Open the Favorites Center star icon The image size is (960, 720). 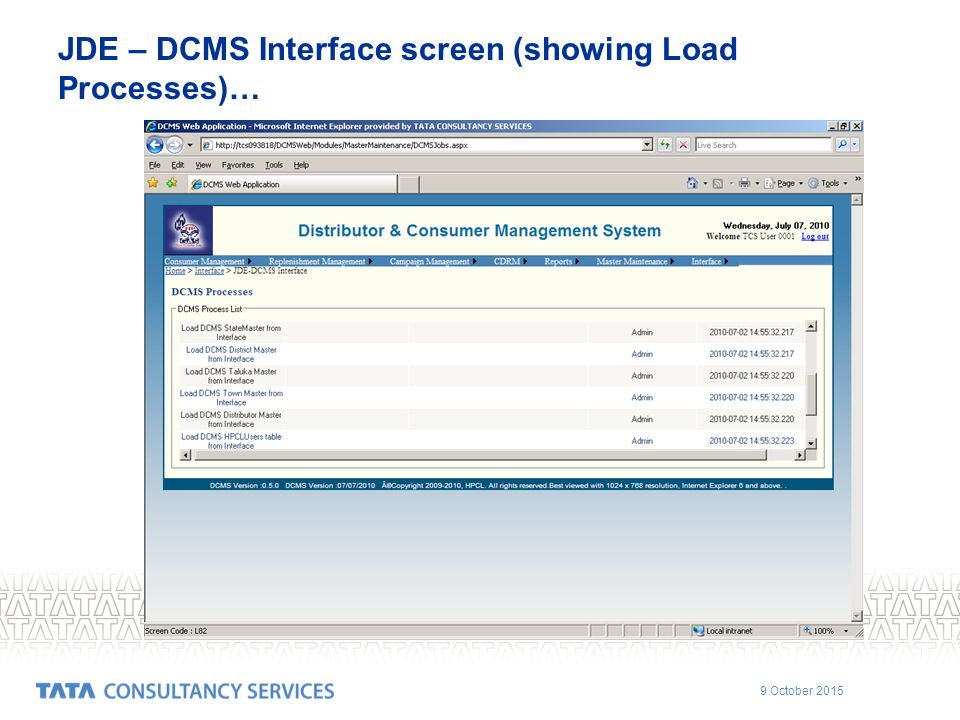[153, 183]
